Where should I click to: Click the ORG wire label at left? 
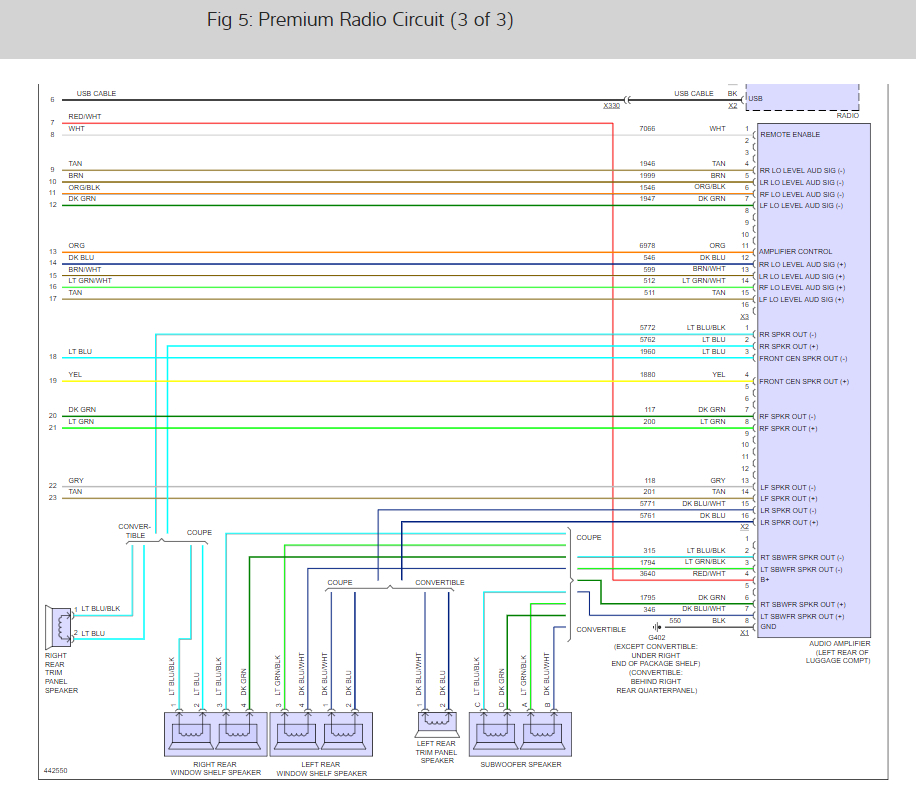[76, 246]
